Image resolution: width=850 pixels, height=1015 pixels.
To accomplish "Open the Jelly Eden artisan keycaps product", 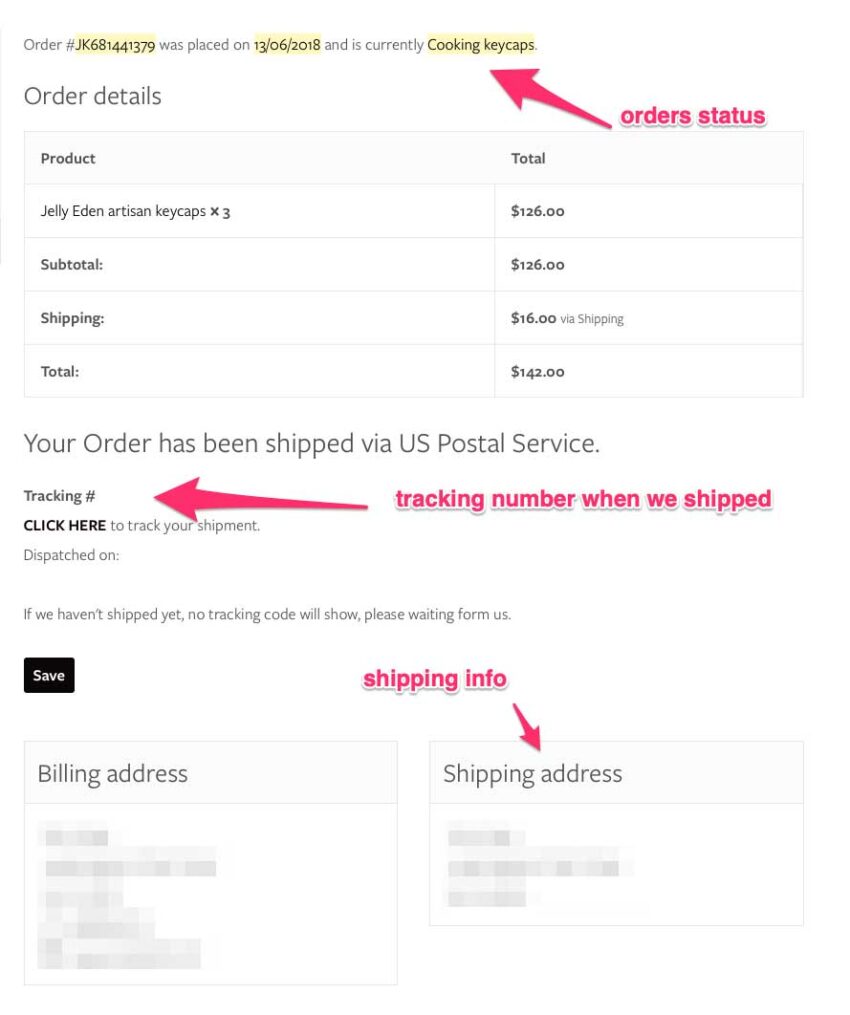I will 123,211.
